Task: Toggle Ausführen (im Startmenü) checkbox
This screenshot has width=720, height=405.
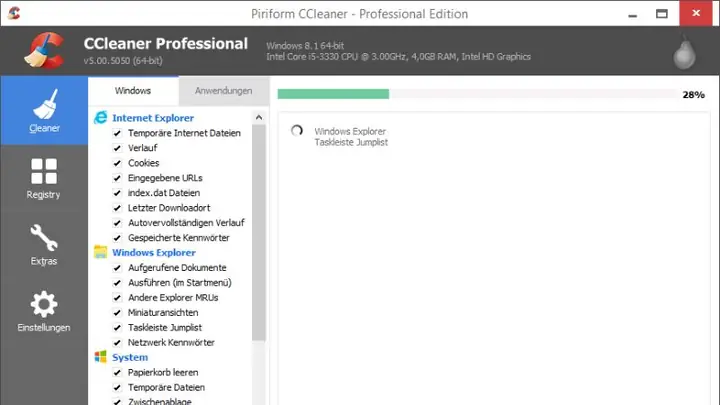Action: click(x=117, y=283)
